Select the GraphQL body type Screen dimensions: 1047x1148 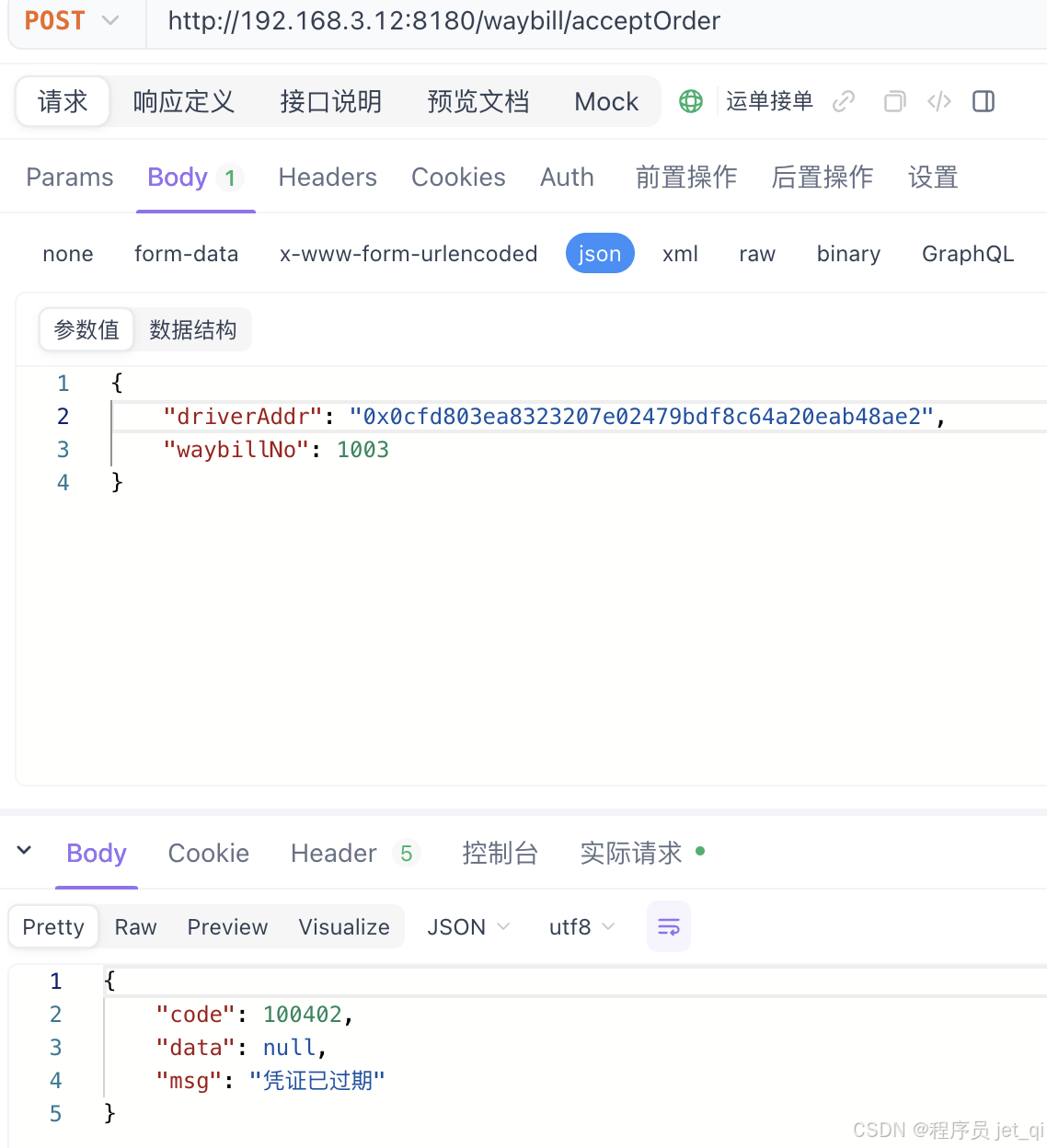(968, 254)
